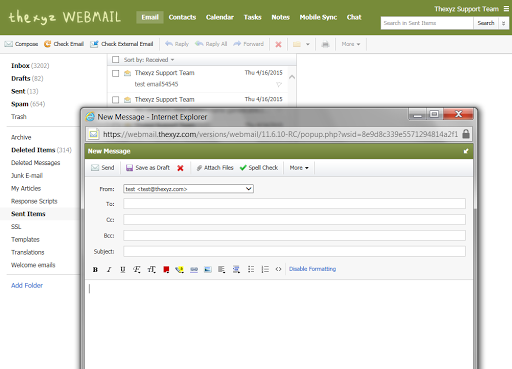Check the second Thexyz Support Team message

[x=116, y=100]
